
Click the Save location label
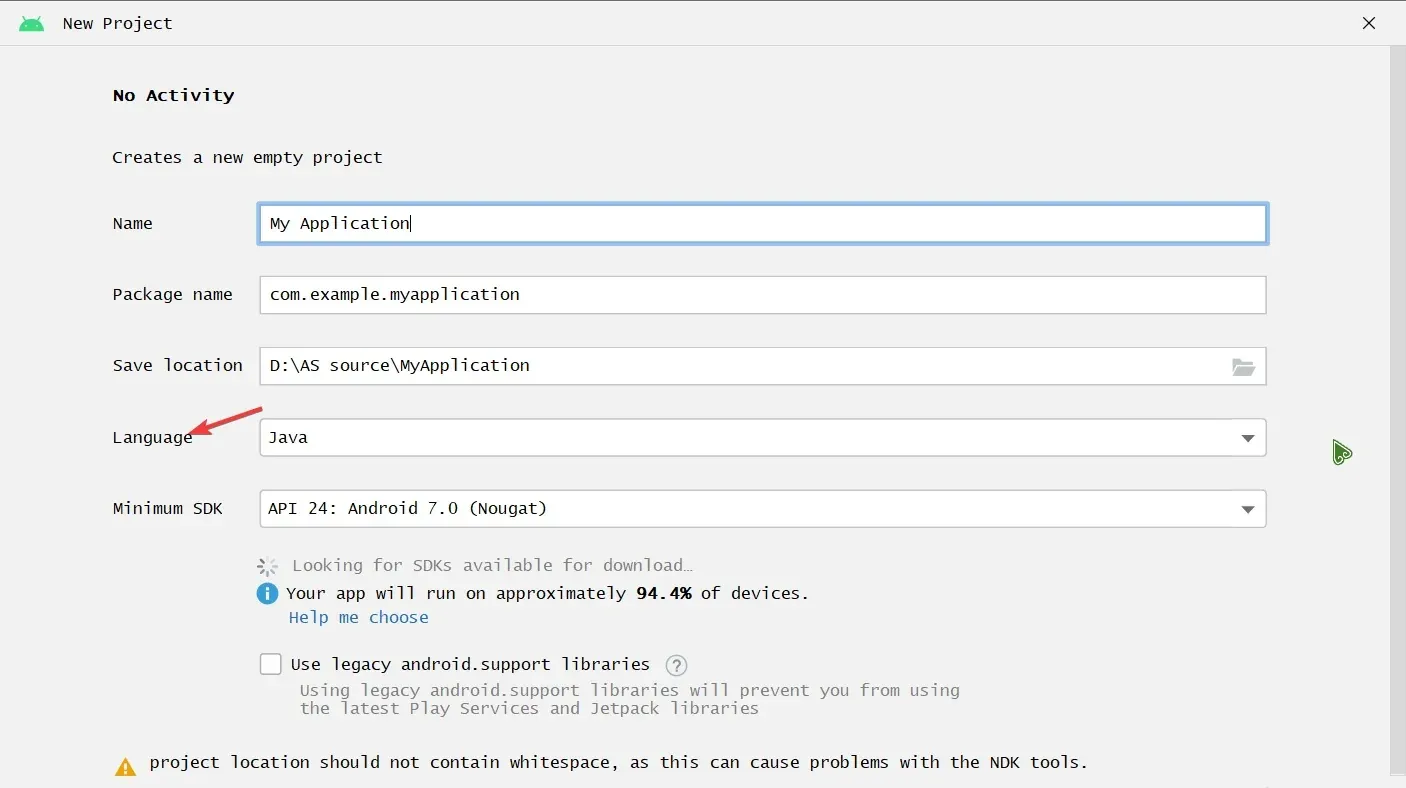(178, 365)
